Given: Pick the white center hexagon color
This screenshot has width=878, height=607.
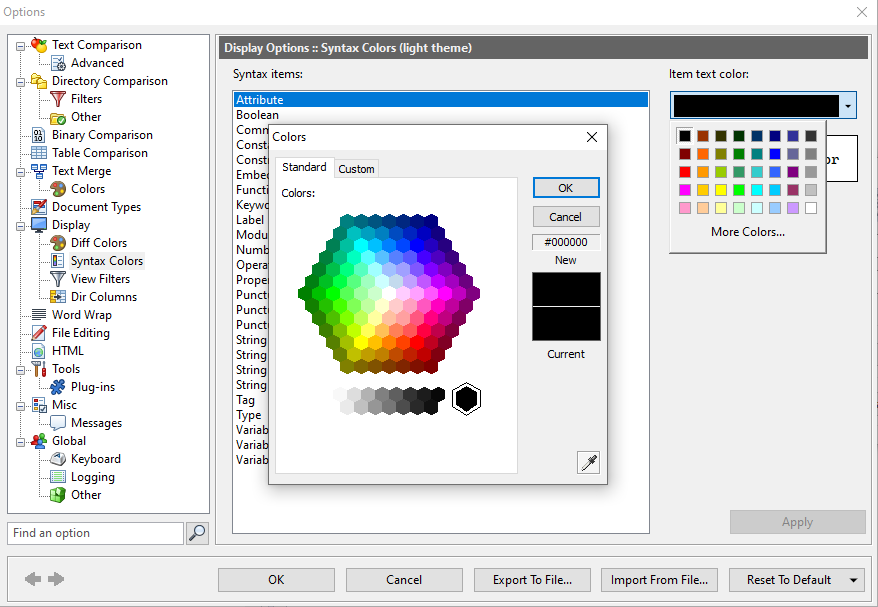Looking at the screenshot, I should click(x=389, y=293).
